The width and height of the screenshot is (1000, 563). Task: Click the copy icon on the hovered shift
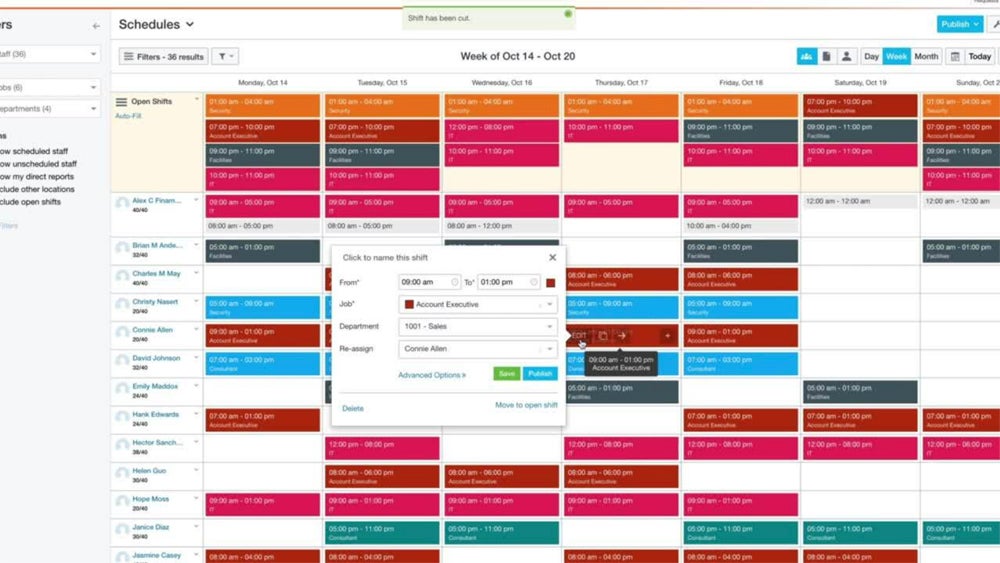(x=603, y=335)
